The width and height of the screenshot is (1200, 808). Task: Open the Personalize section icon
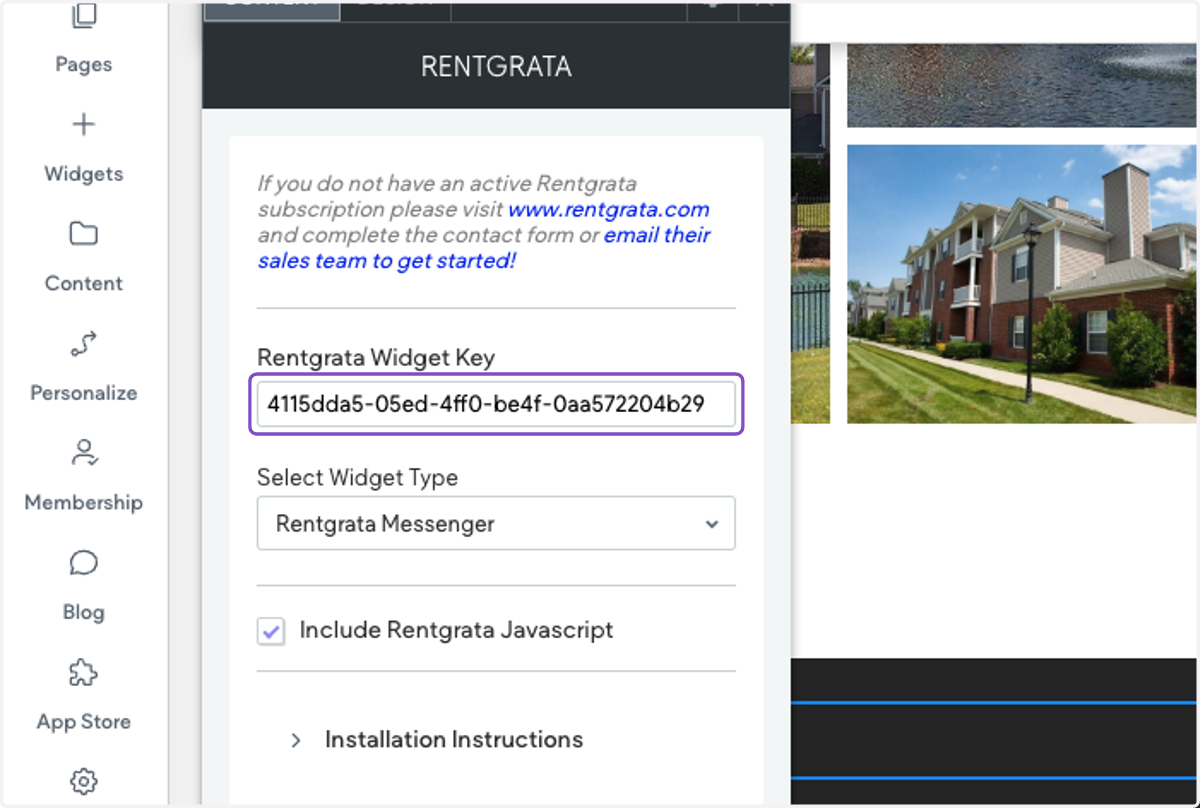point(84,344)
